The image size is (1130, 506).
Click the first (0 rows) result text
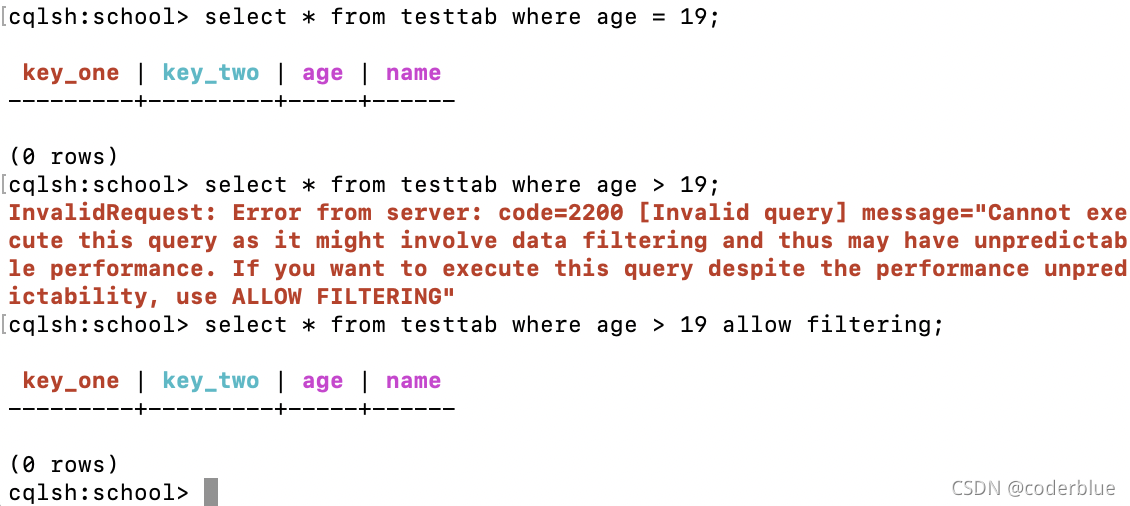63,156
